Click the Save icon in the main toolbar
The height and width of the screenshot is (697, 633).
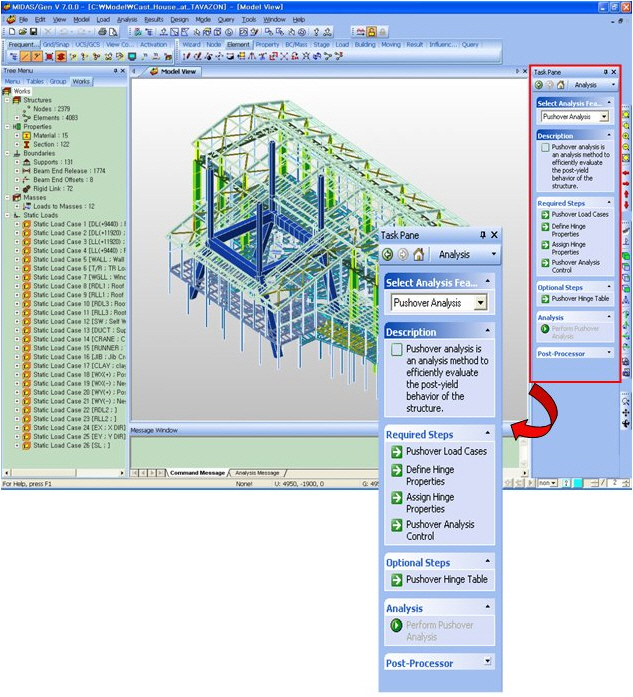point(32,32)
